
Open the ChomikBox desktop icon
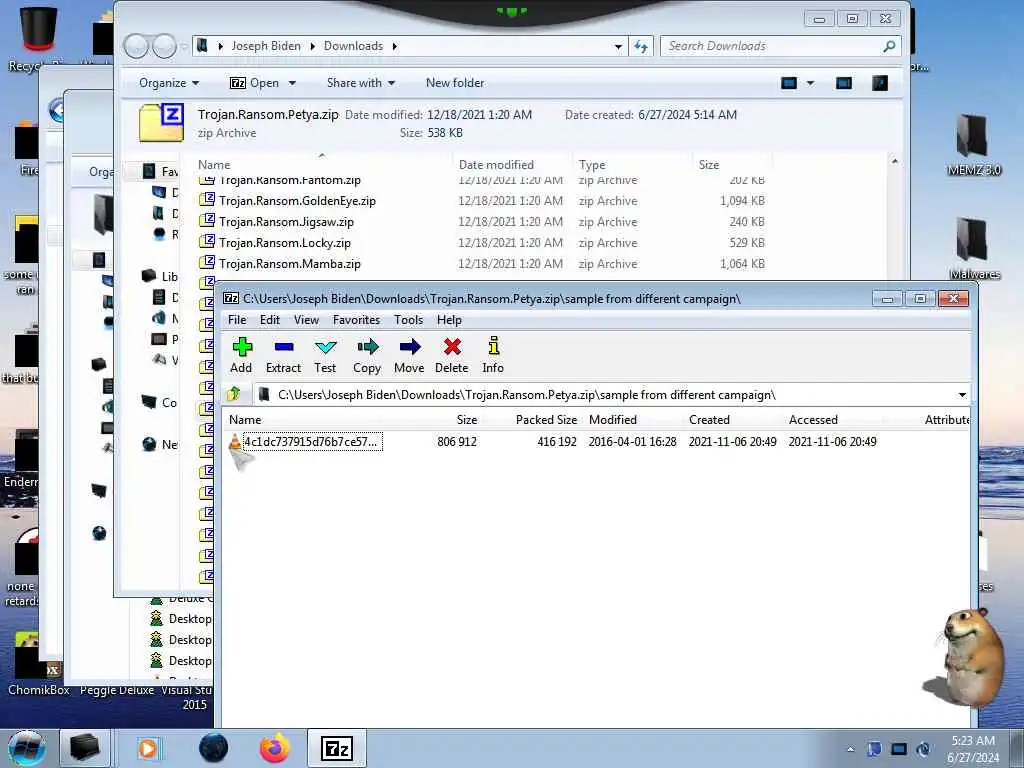point(38,663)
